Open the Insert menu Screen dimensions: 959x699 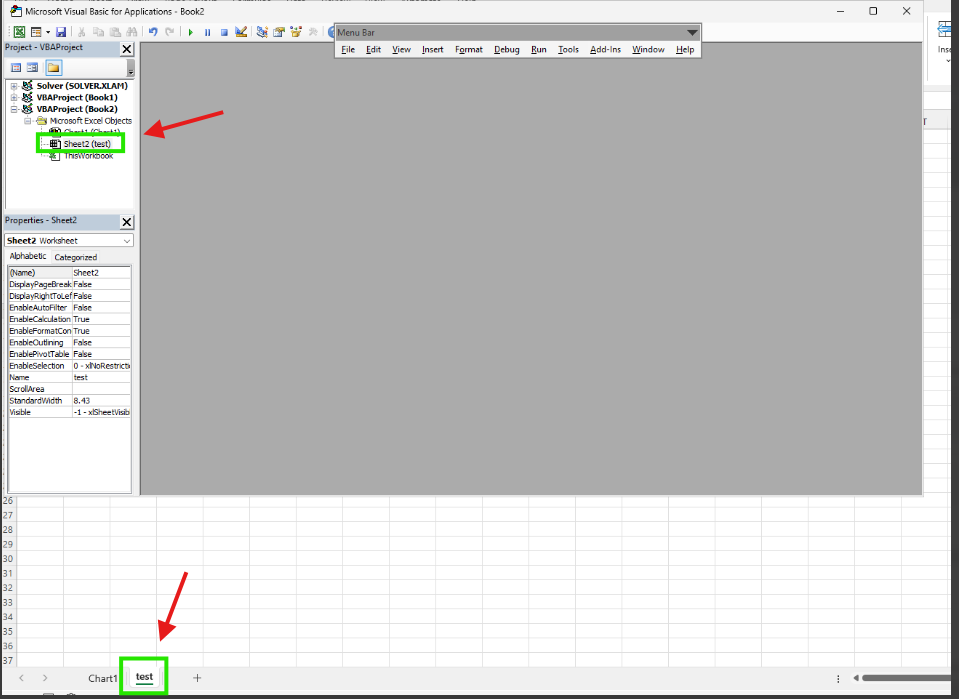point(432,50)
